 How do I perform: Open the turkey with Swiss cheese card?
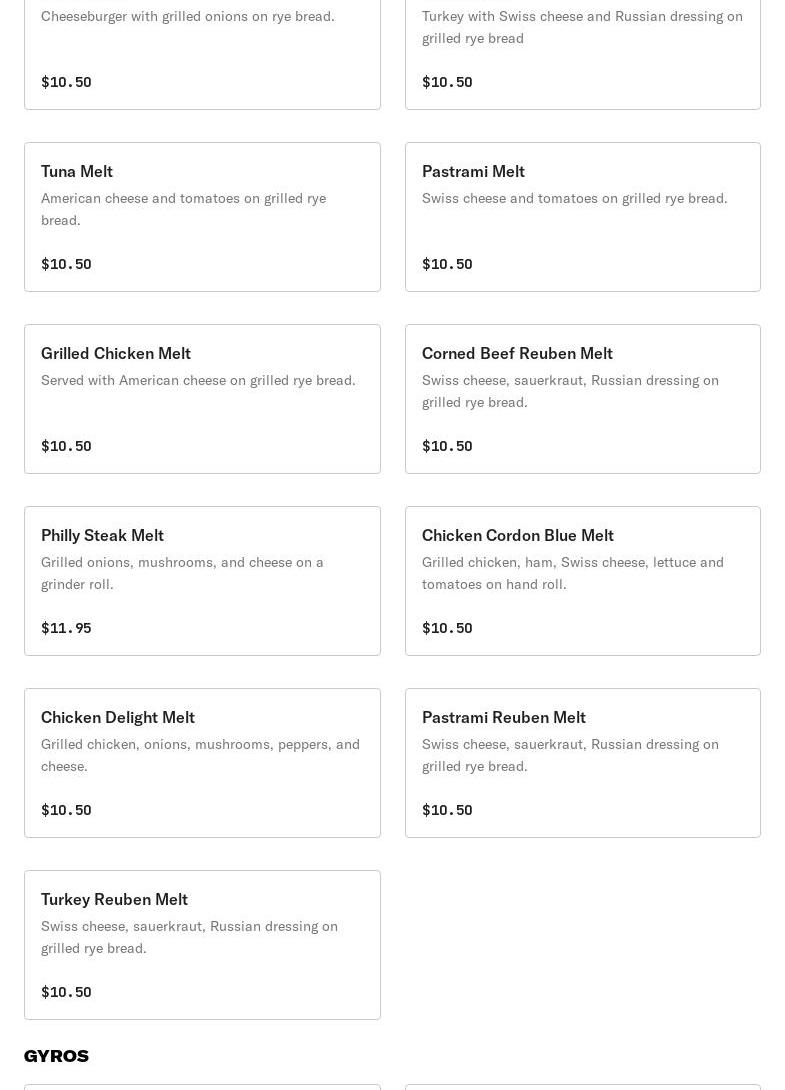582,50
